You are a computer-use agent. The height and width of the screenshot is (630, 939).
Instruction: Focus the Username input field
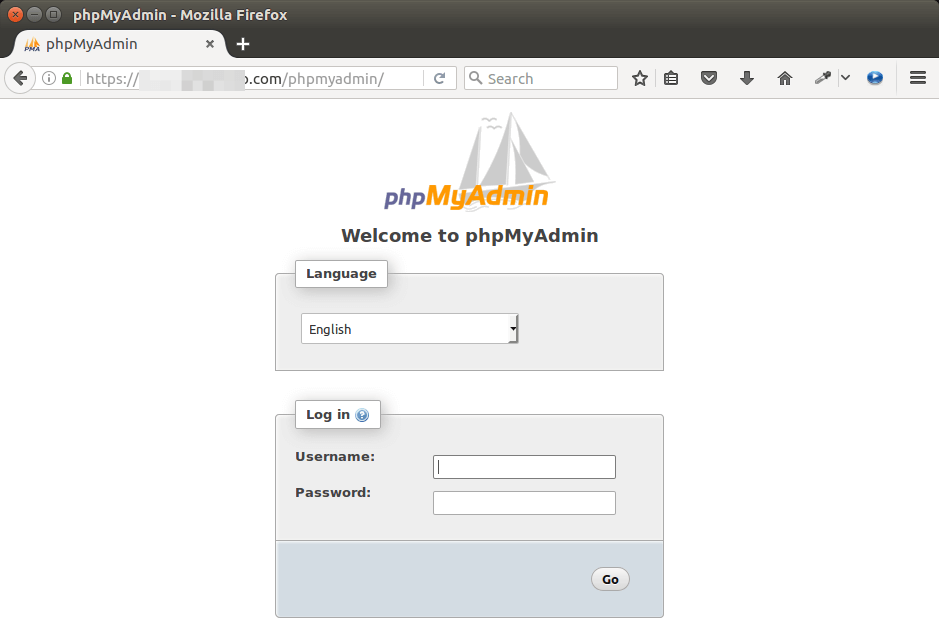(523, 466)
